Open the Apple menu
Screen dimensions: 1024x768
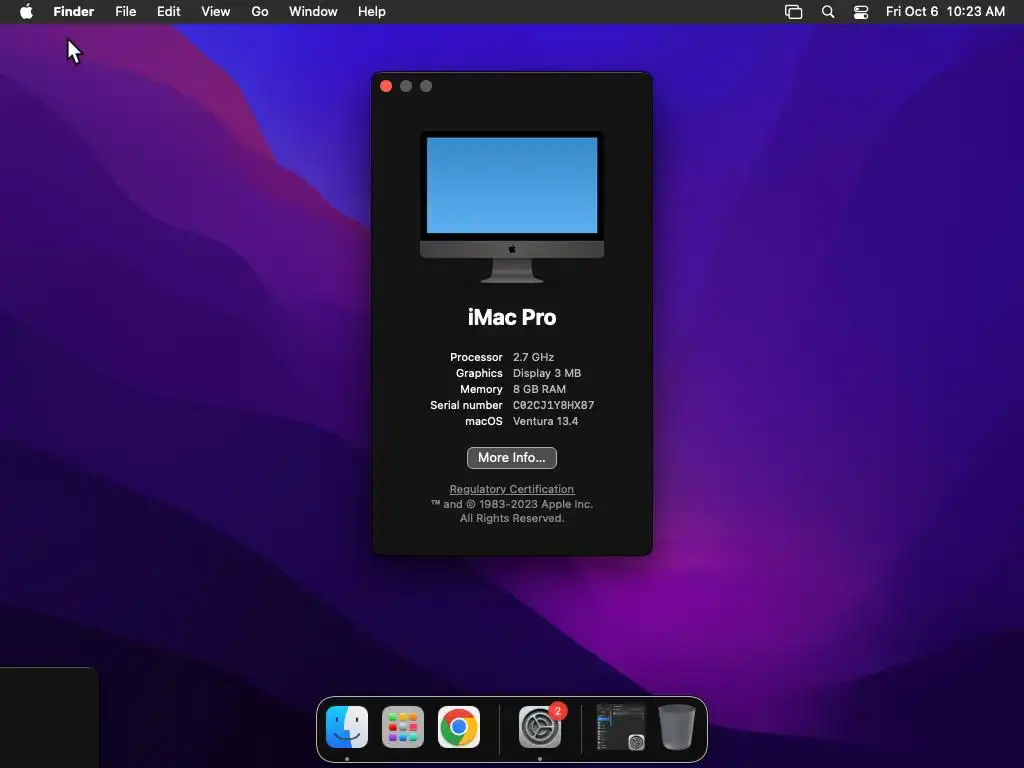26,12
